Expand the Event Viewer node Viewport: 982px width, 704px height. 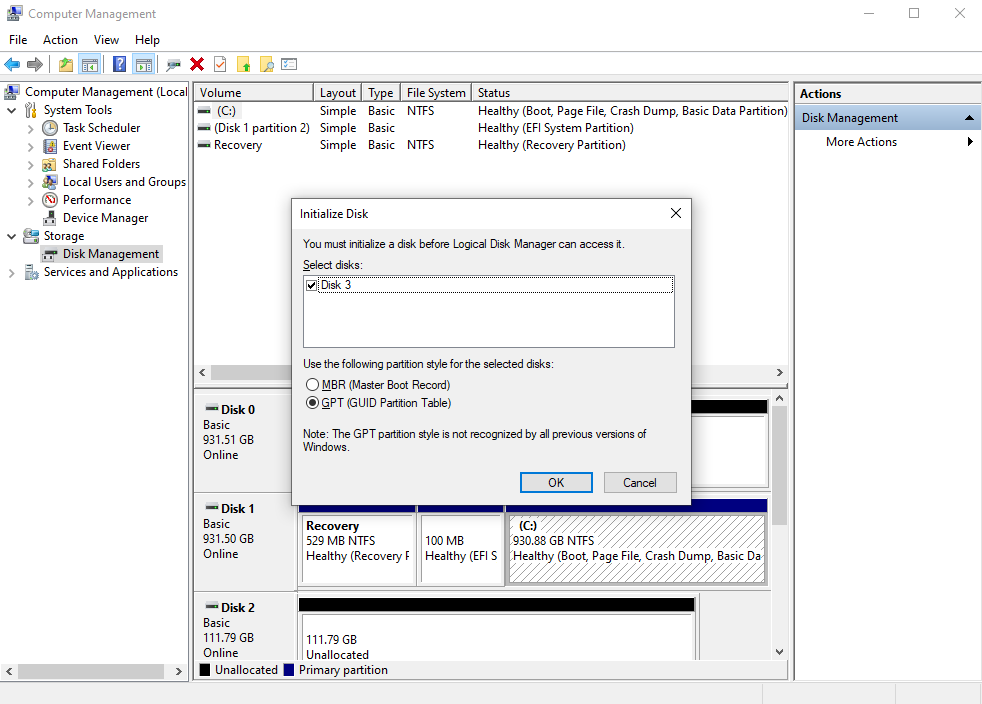(30, 147)
